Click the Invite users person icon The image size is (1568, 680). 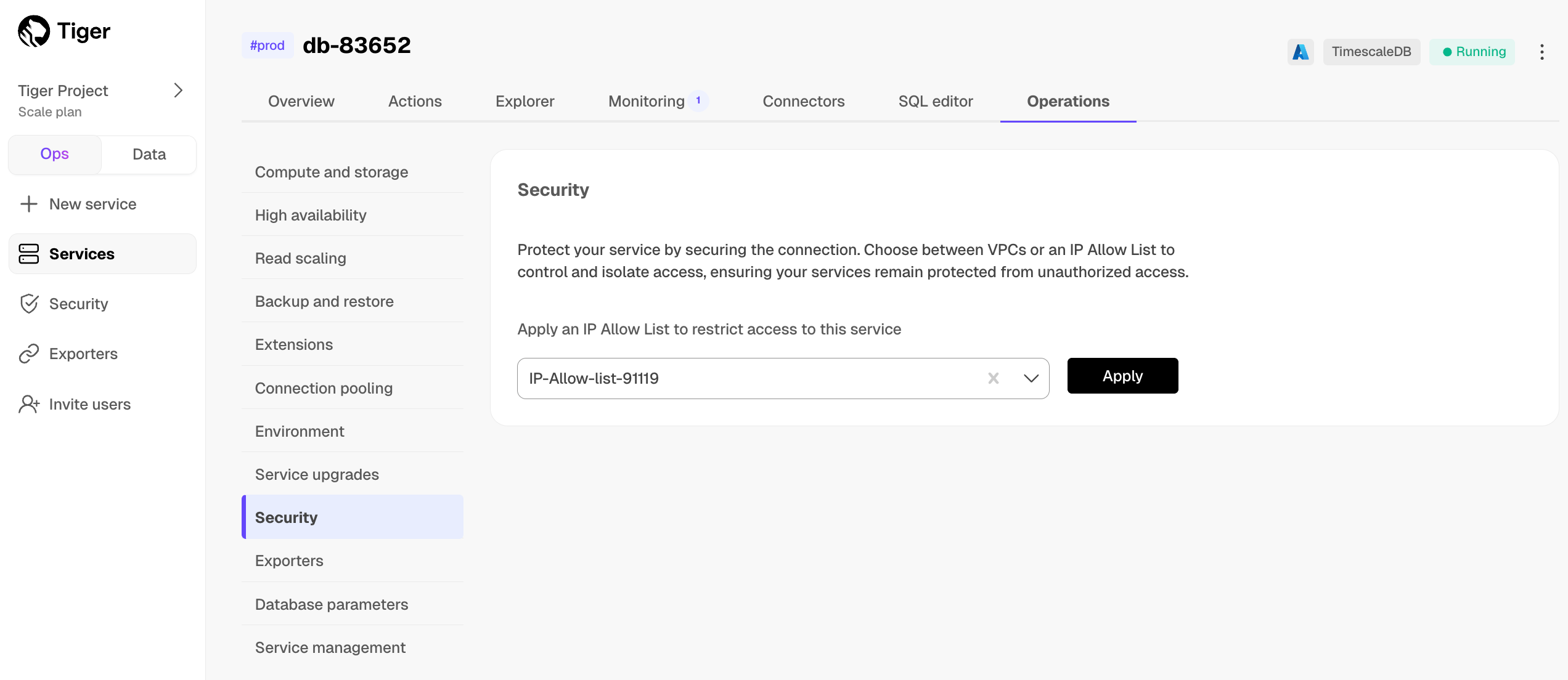29,404
